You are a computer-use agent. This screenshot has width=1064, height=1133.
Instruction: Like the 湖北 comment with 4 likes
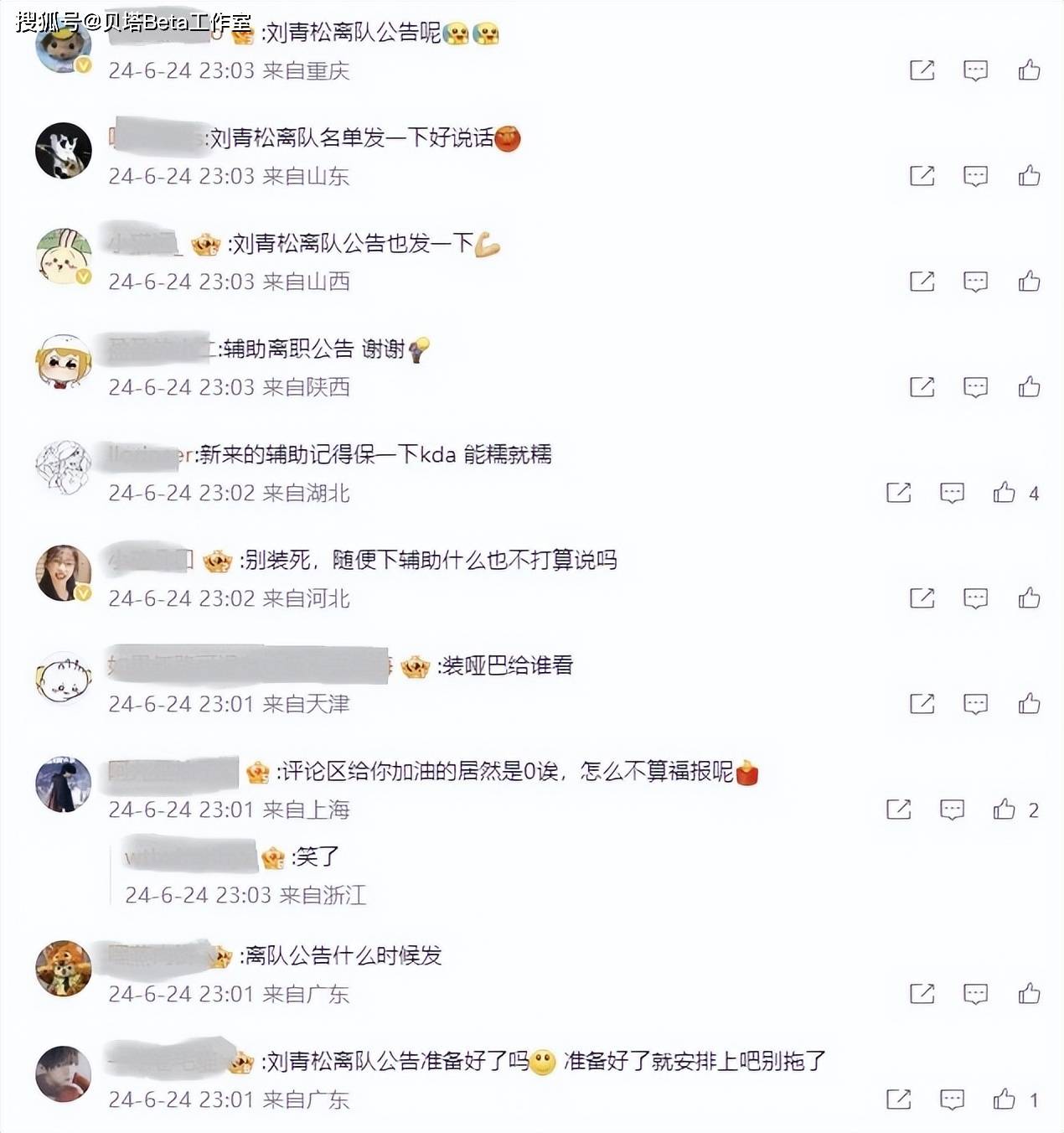point(1004,492)
